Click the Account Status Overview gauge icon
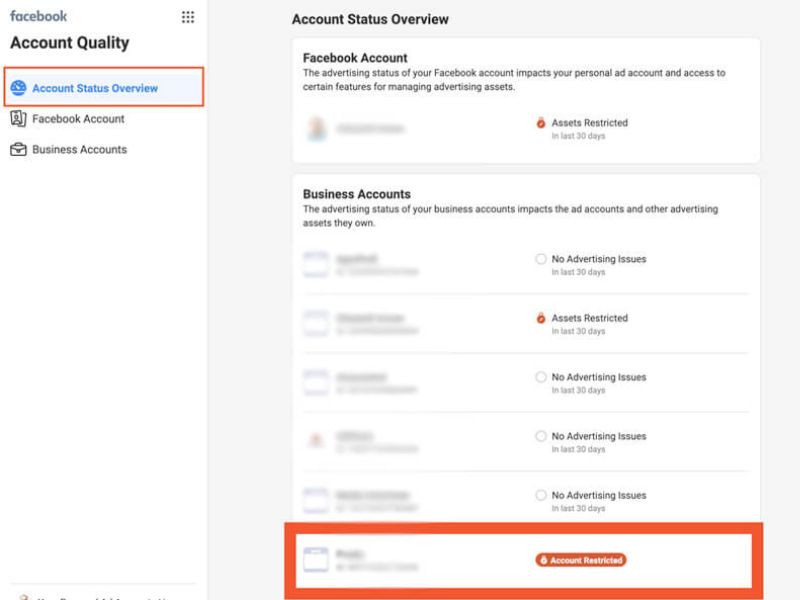 [x=18, y=88]
